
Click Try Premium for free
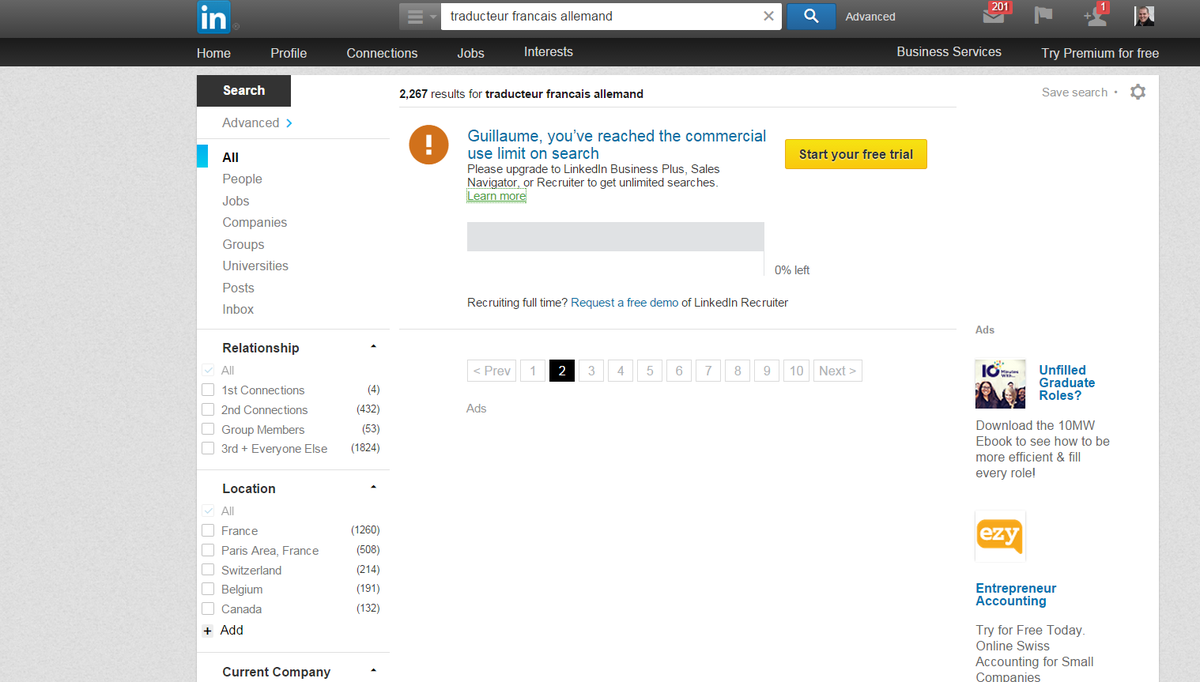(1100, 53)
